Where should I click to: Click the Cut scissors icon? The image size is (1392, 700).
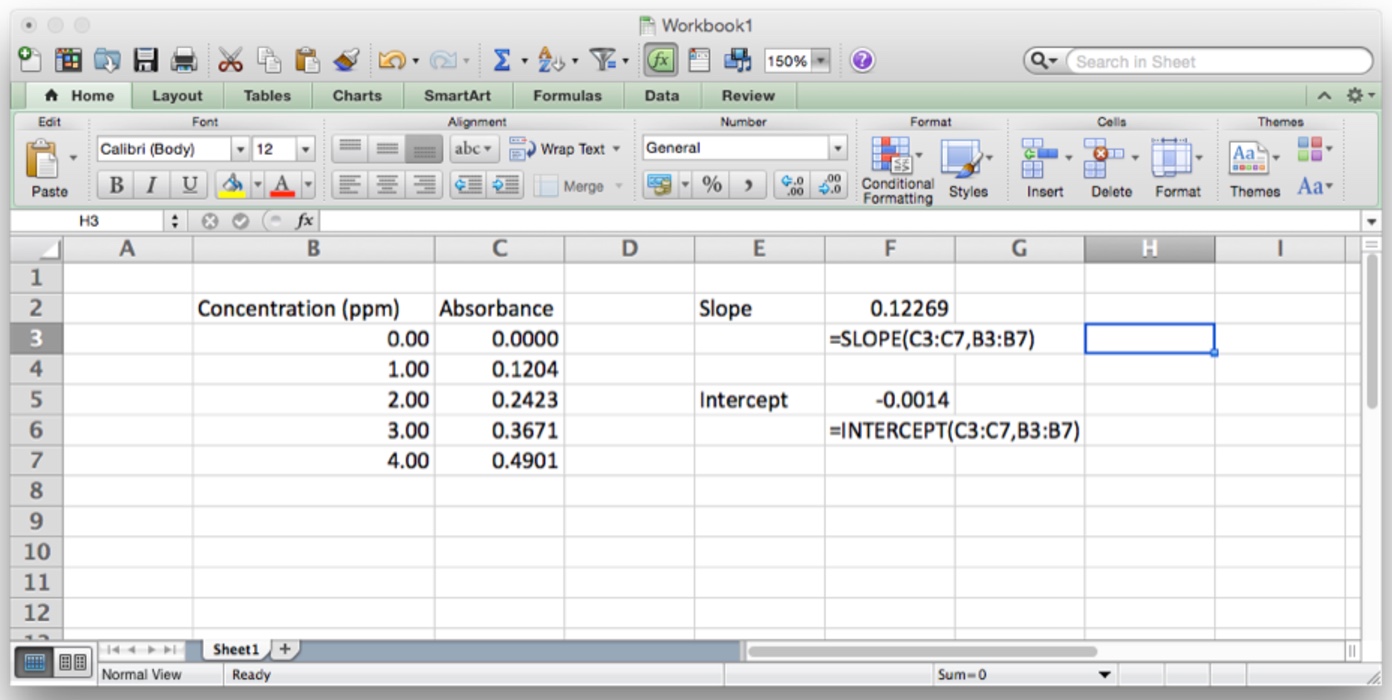230,61
